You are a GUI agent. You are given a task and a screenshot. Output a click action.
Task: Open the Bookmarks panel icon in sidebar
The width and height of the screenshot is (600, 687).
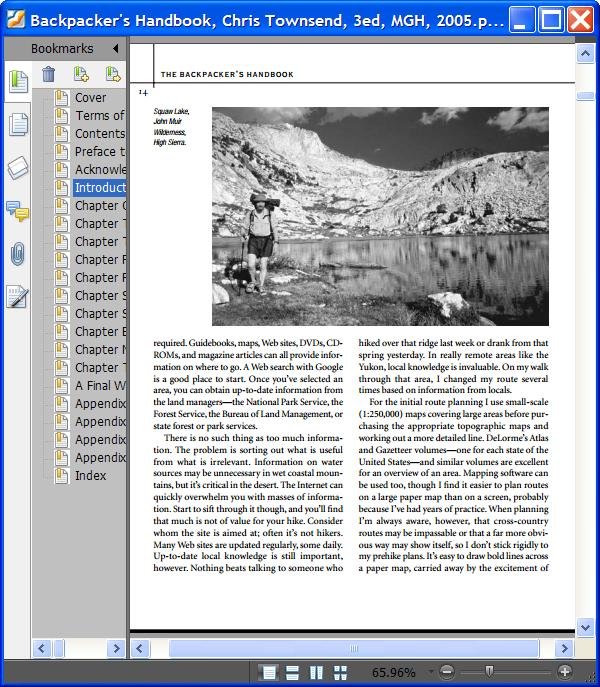pos(18,81)
